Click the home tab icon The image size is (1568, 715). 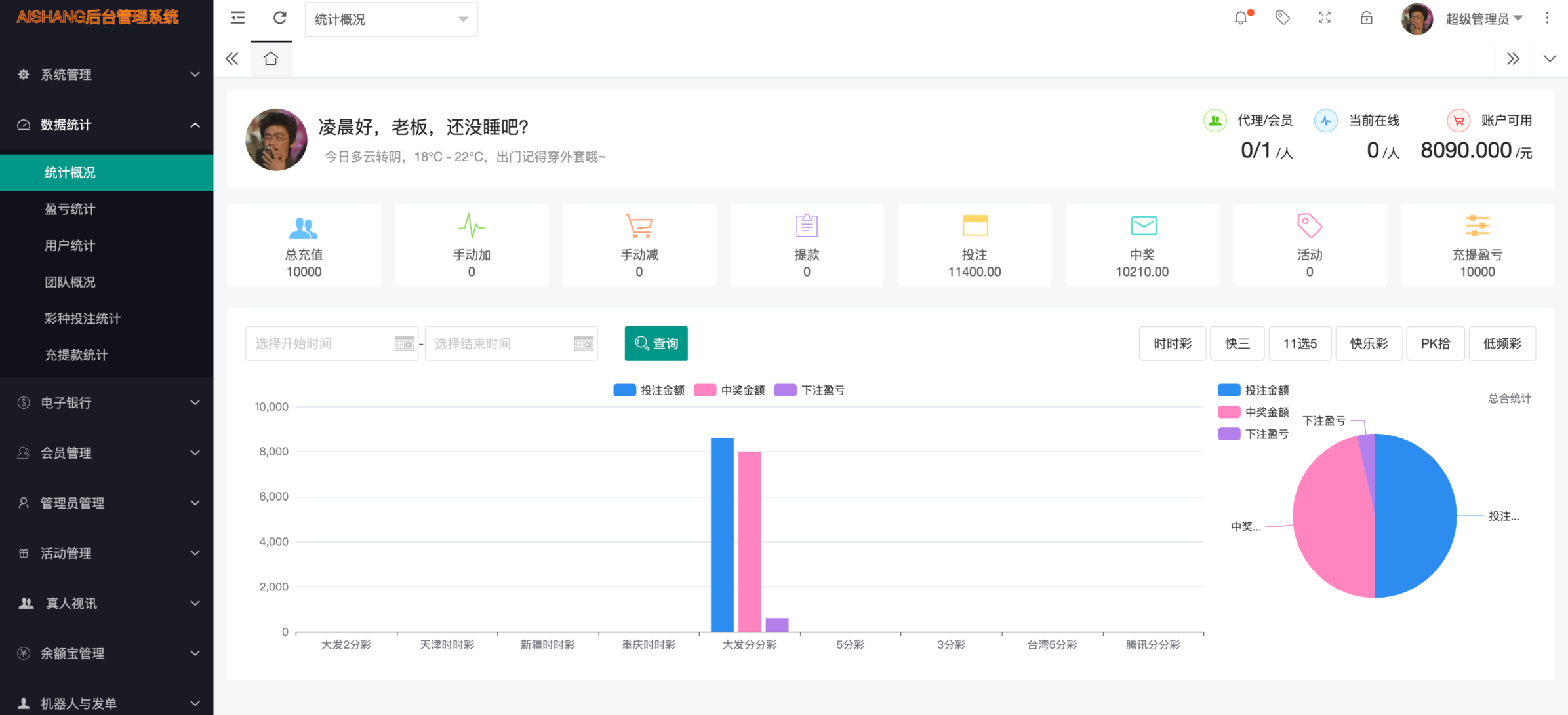(271, 59)
